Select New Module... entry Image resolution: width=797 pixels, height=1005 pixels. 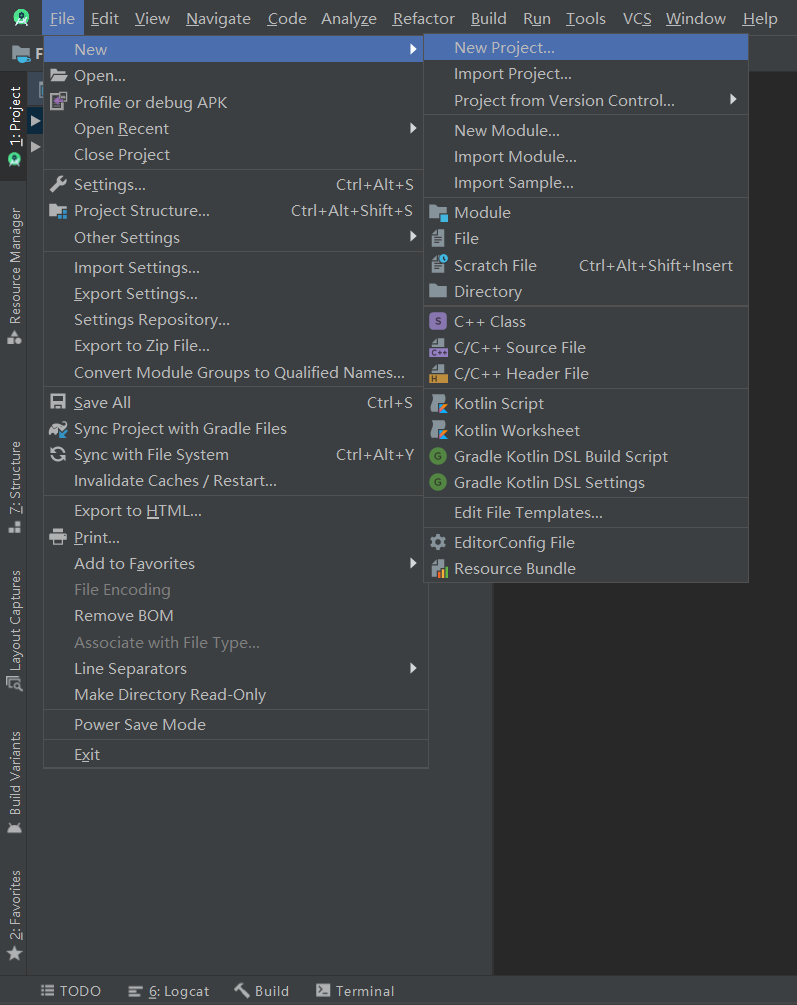(x=586, y=130)
